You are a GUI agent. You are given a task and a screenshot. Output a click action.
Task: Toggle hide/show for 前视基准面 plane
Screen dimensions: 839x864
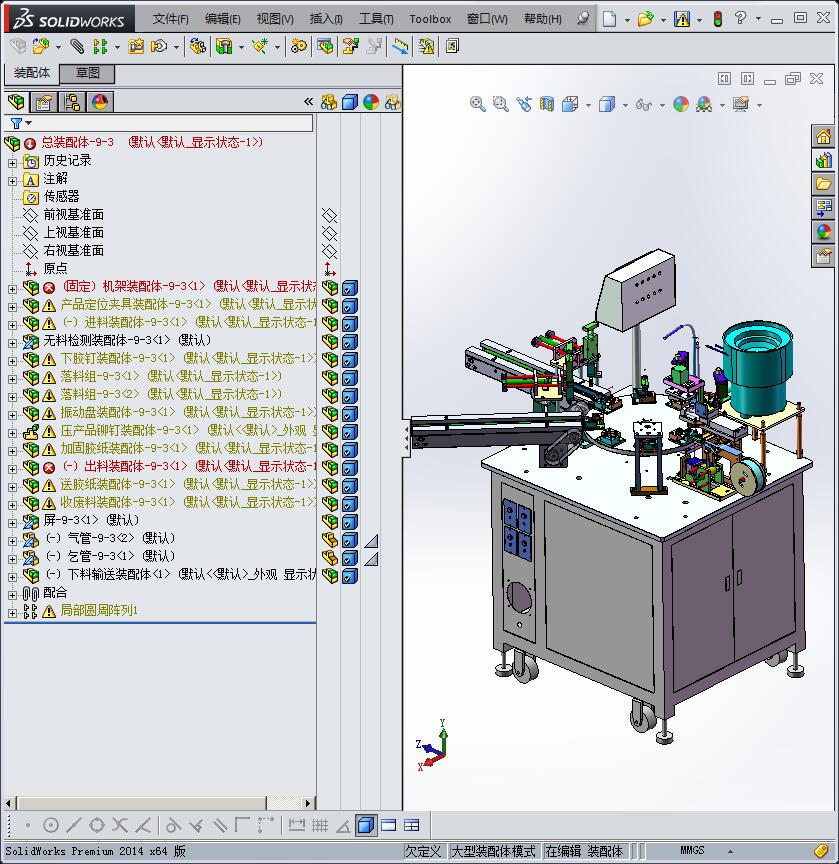[x=329, y=215]
